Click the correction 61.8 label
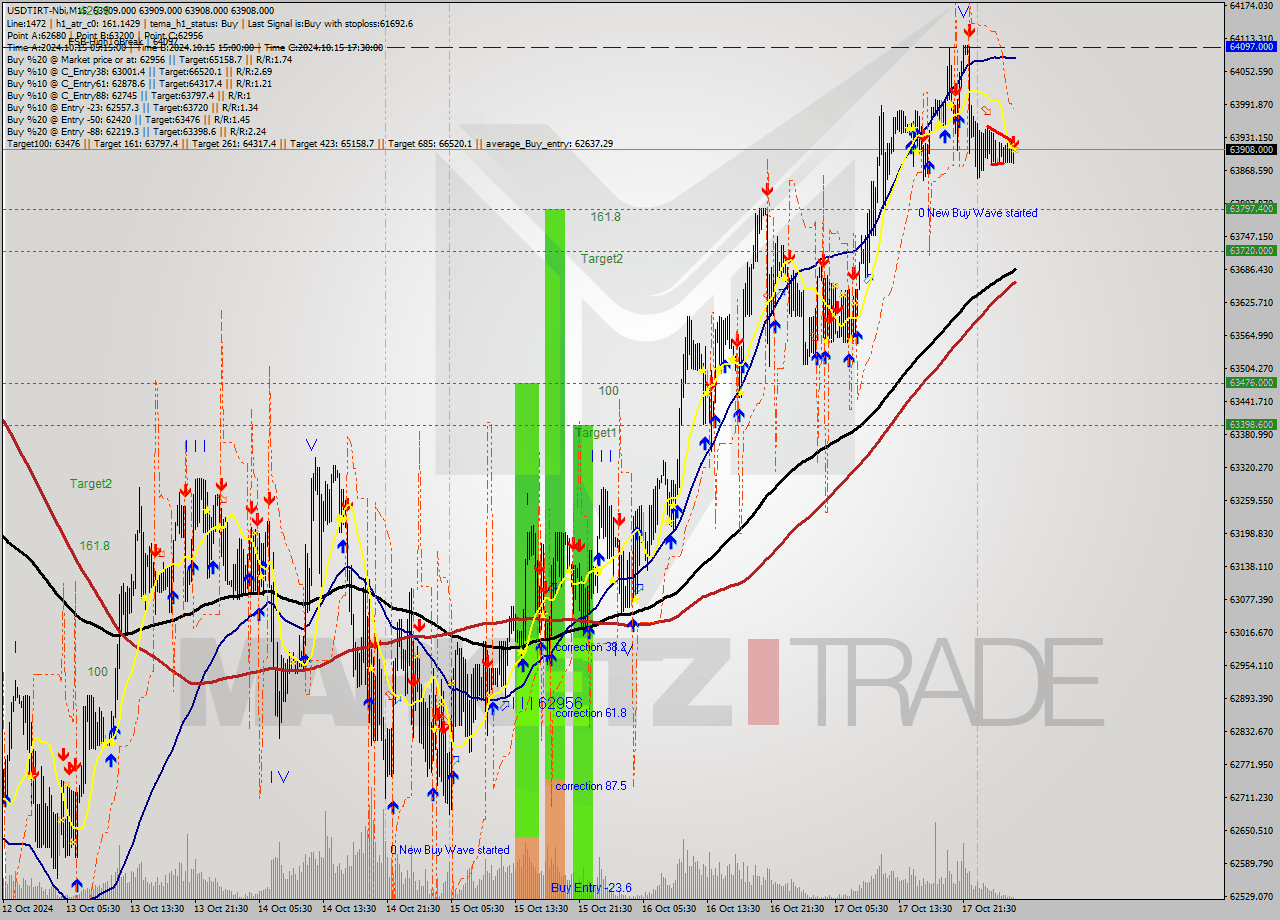1280x920 pixels. [x=590, y=713]
